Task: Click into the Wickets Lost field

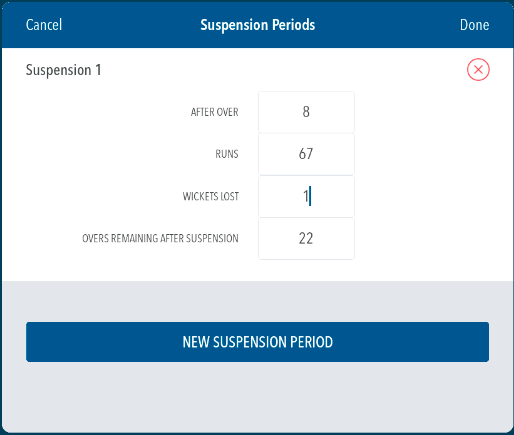Action: [x=306, y=196]
